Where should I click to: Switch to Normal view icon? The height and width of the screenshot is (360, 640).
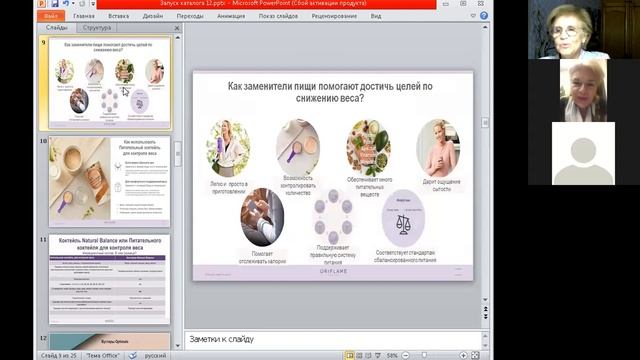(x=350, y=356)
